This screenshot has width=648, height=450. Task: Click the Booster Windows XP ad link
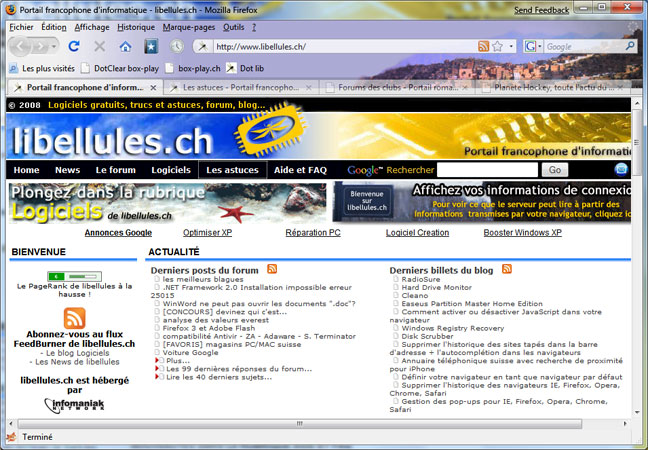522,233
